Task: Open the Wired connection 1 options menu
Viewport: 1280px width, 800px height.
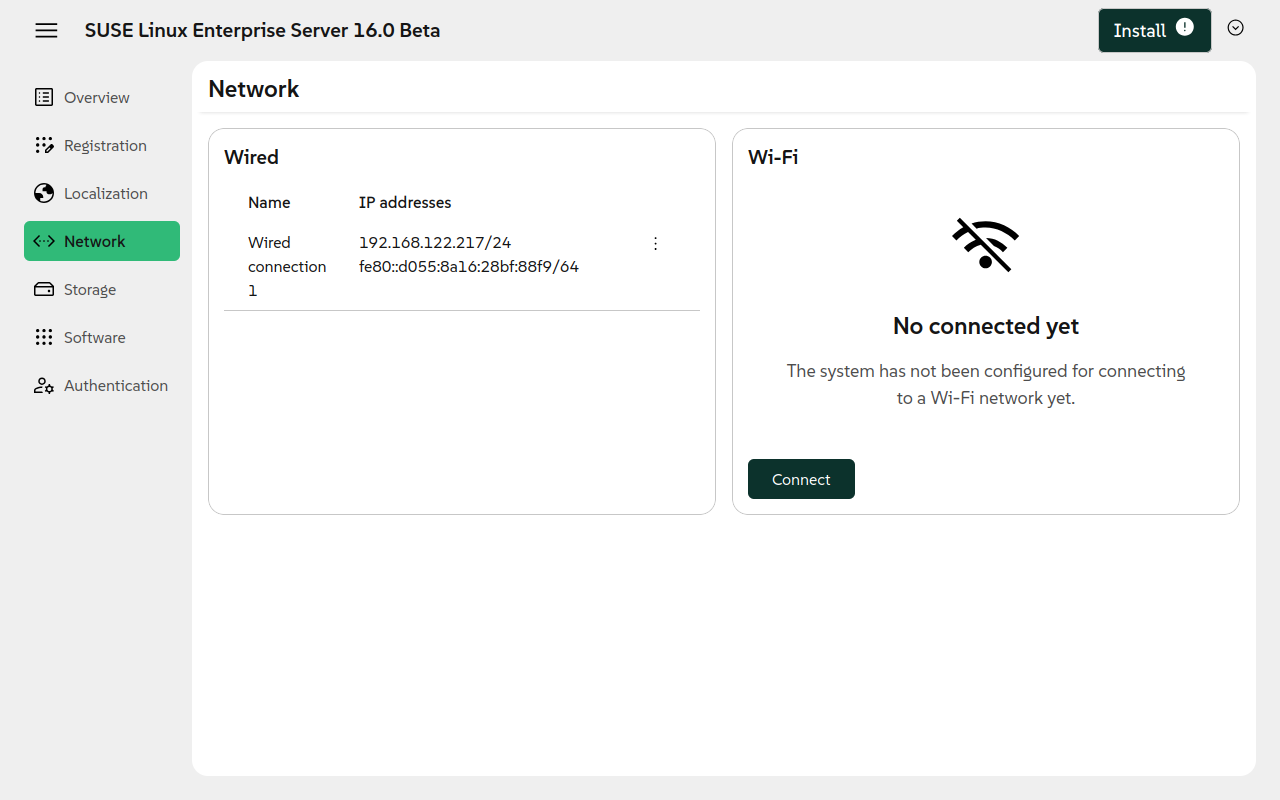Action: tap(655, 243)
